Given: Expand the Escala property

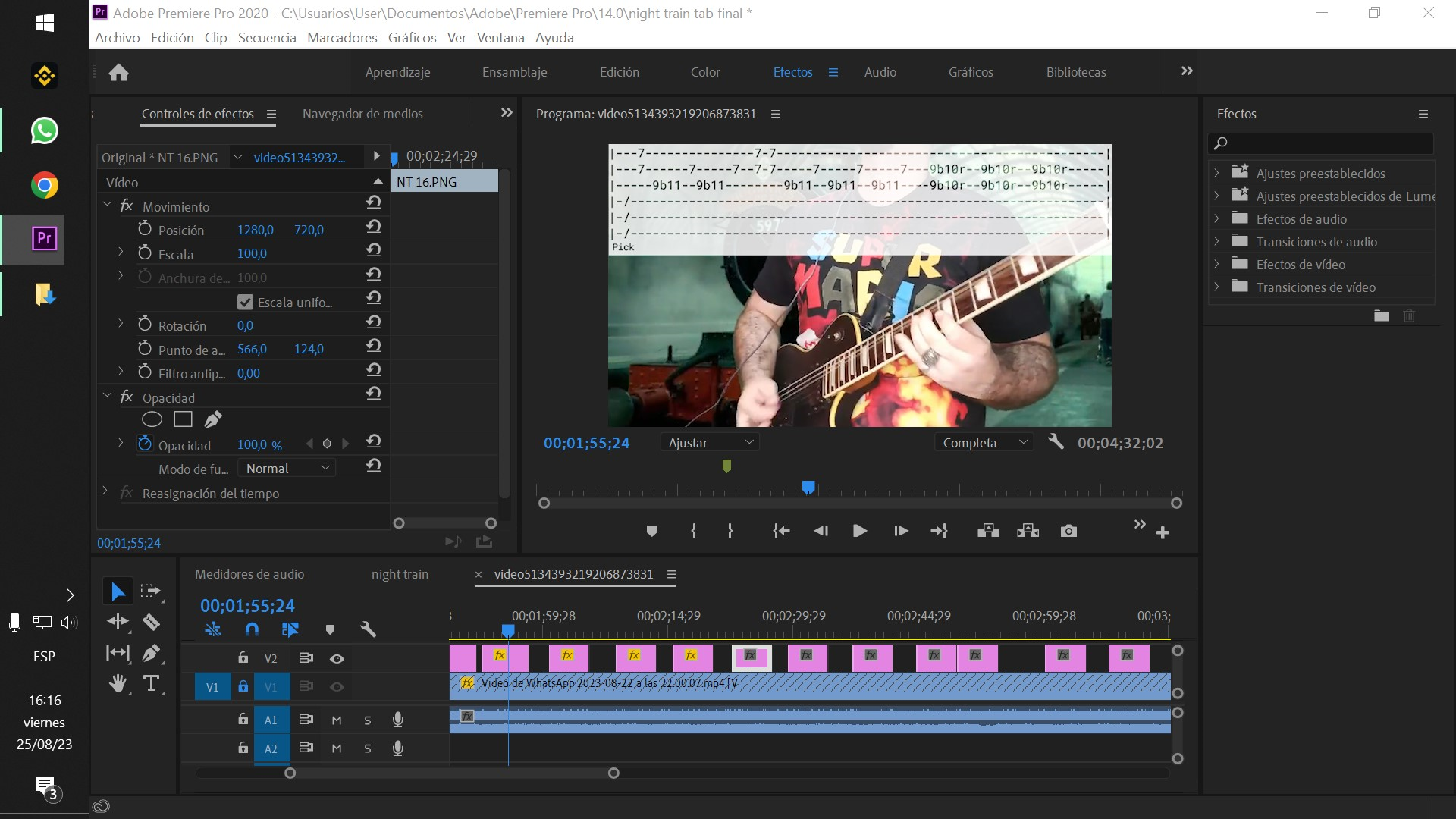Looking at the screenshot, I should pos(121,252).
